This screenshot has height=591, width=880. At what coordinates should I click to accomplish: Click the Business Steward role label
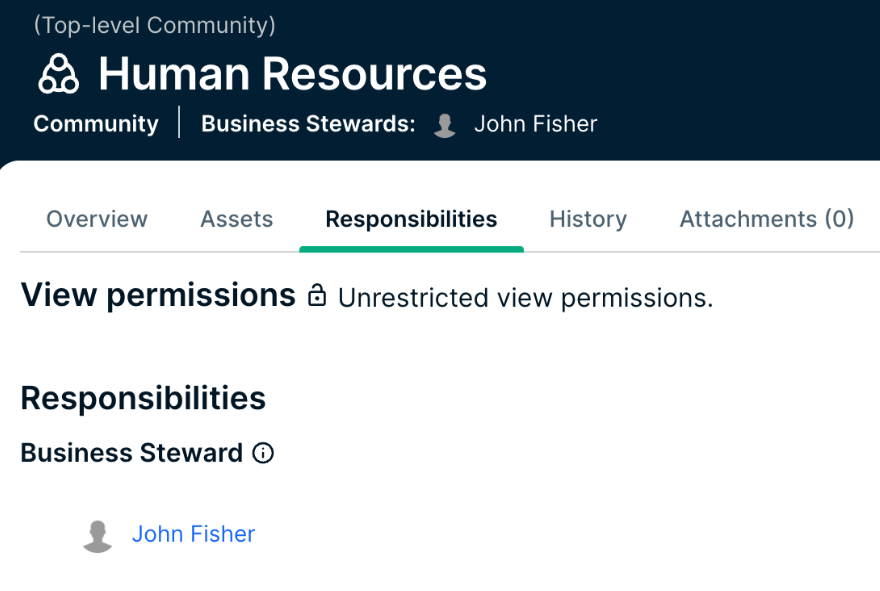coord(131,453)
